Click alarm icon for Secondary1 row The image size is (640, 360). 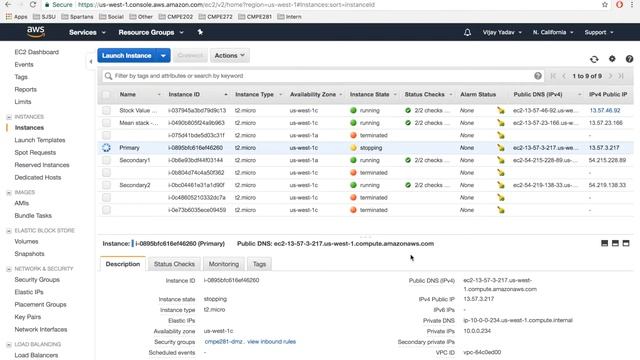(x=501, y=160)
